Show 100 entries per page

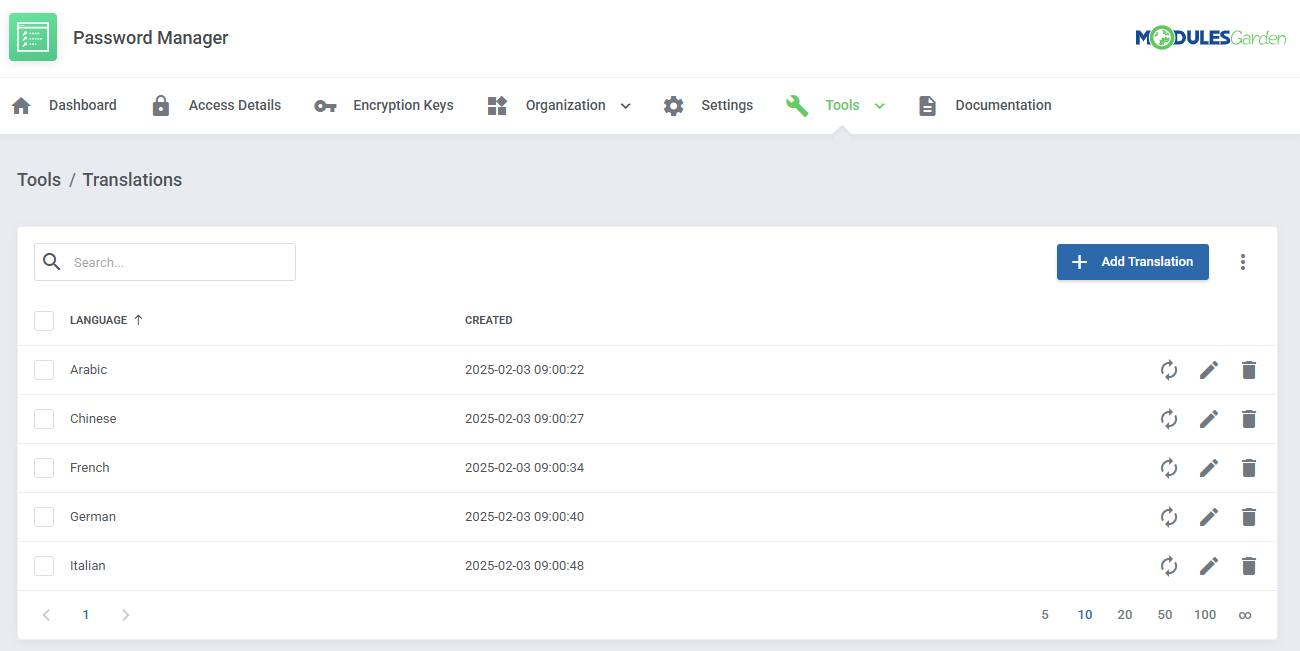pyautogui.click(x=1205, y=615)
